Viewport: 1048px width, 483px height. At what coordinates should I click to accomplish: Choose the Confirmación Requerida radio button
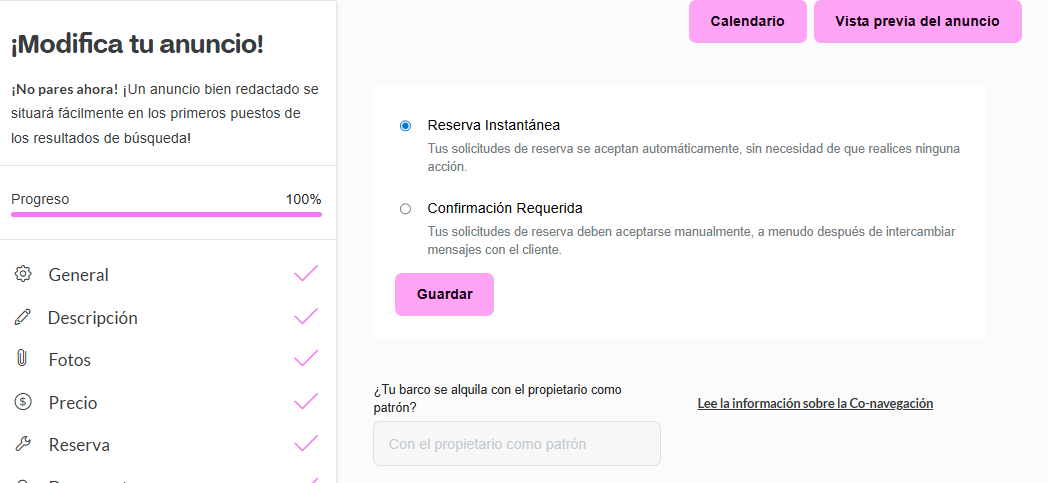[405, 209]
